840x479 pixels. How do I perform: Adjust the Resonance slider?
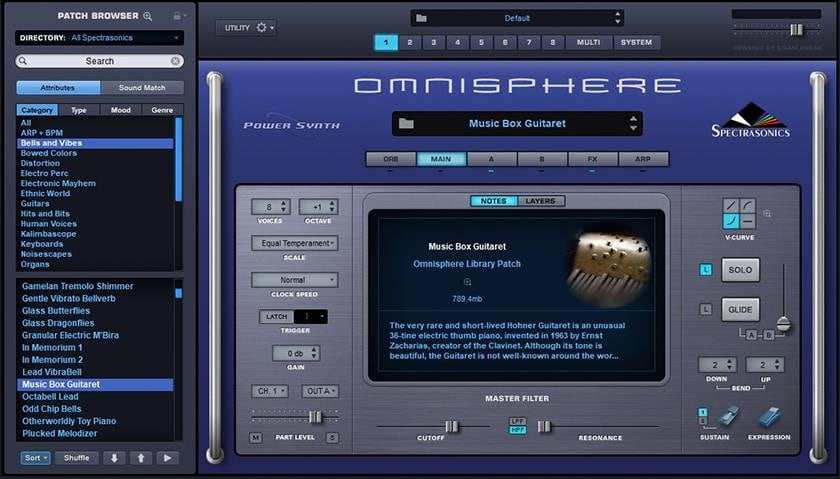pos(544,426)
